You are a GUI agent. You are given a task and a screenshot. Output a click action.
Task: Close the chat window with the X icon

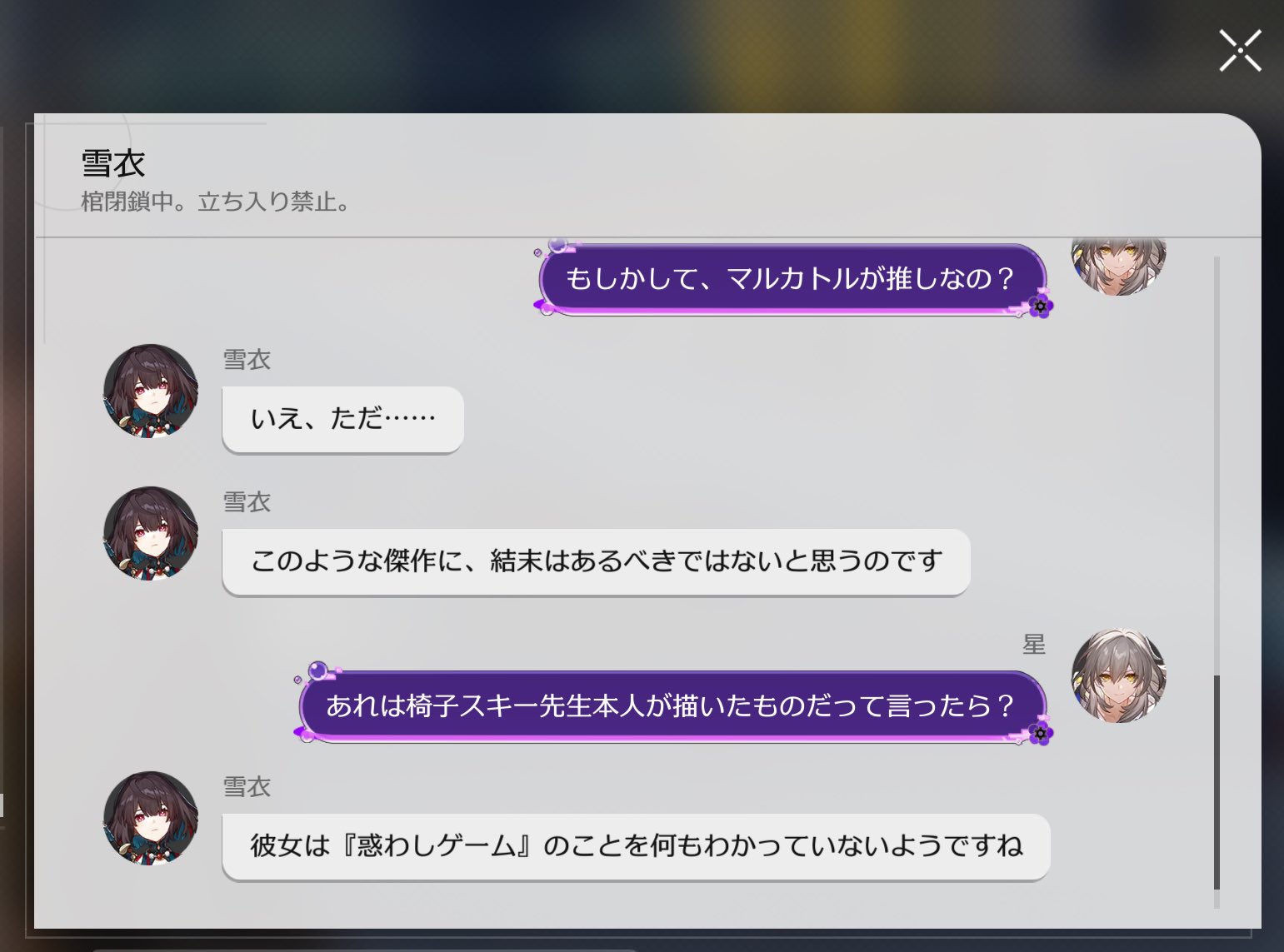[x=1240, y=51]
